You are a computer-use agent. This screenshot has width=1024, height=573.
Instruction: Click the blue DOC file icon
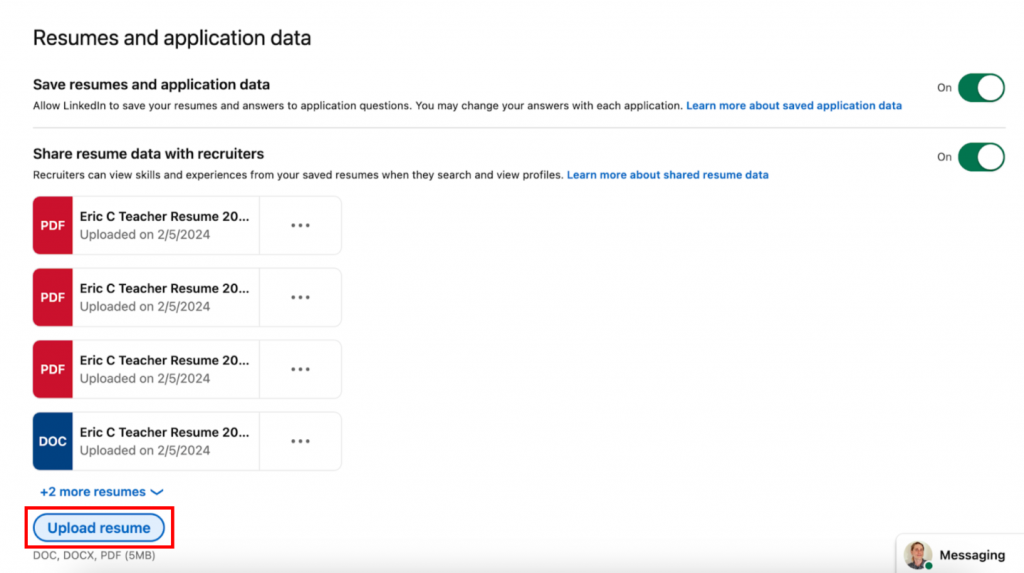click(53, 441)
